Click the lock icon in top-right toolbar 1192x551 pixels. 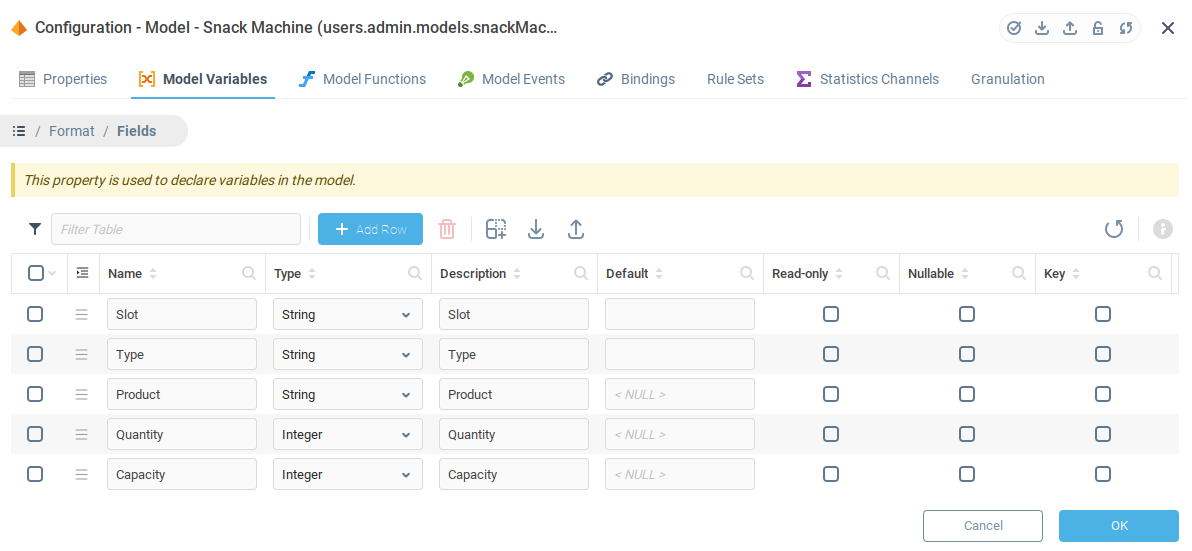point(1098,28)
